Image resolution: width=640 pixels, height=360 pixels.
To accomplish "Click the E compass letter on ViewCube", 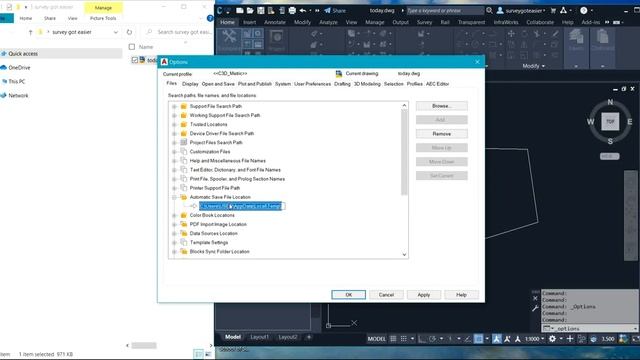I will coord(630,122).
